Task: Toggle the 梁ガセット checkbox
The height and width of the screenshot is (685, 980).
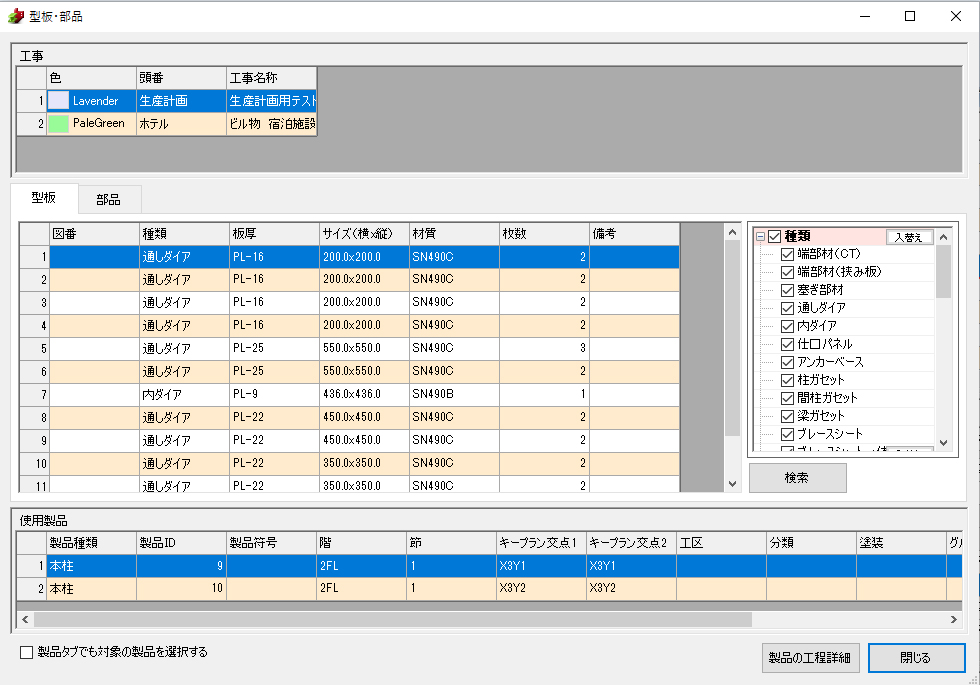Action: point(788,416)
